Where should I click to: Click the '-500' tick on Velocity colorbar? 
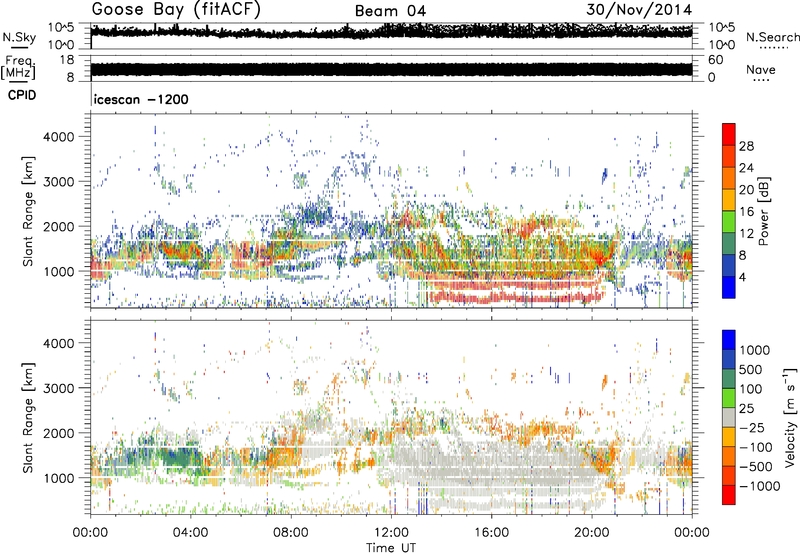(x=756, y=466)
